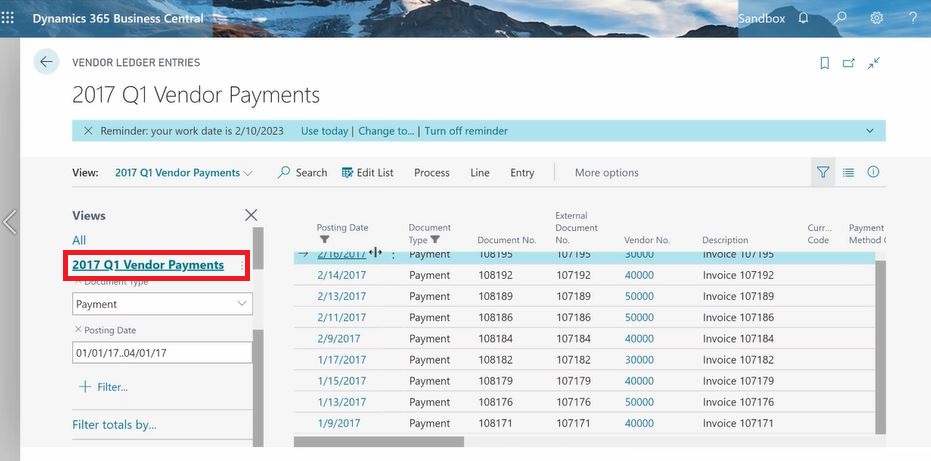Sort by Vendor No. column header
Image resolution: width=931 pixels, height=461 pixels.
click(647, 240)
